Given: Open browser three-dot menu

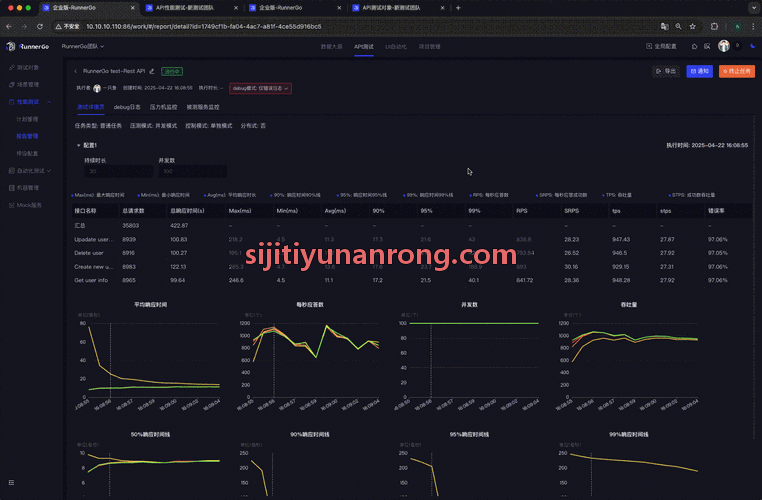Looking at the screenshot, I should pyautogui.click(x=753, y=26).
